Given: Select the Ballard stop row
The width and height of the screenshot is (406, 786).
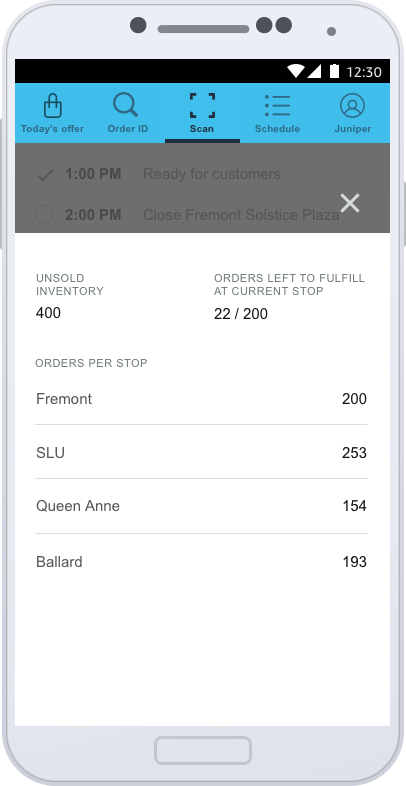Looking at the screenshot, I should click(201, 561).
